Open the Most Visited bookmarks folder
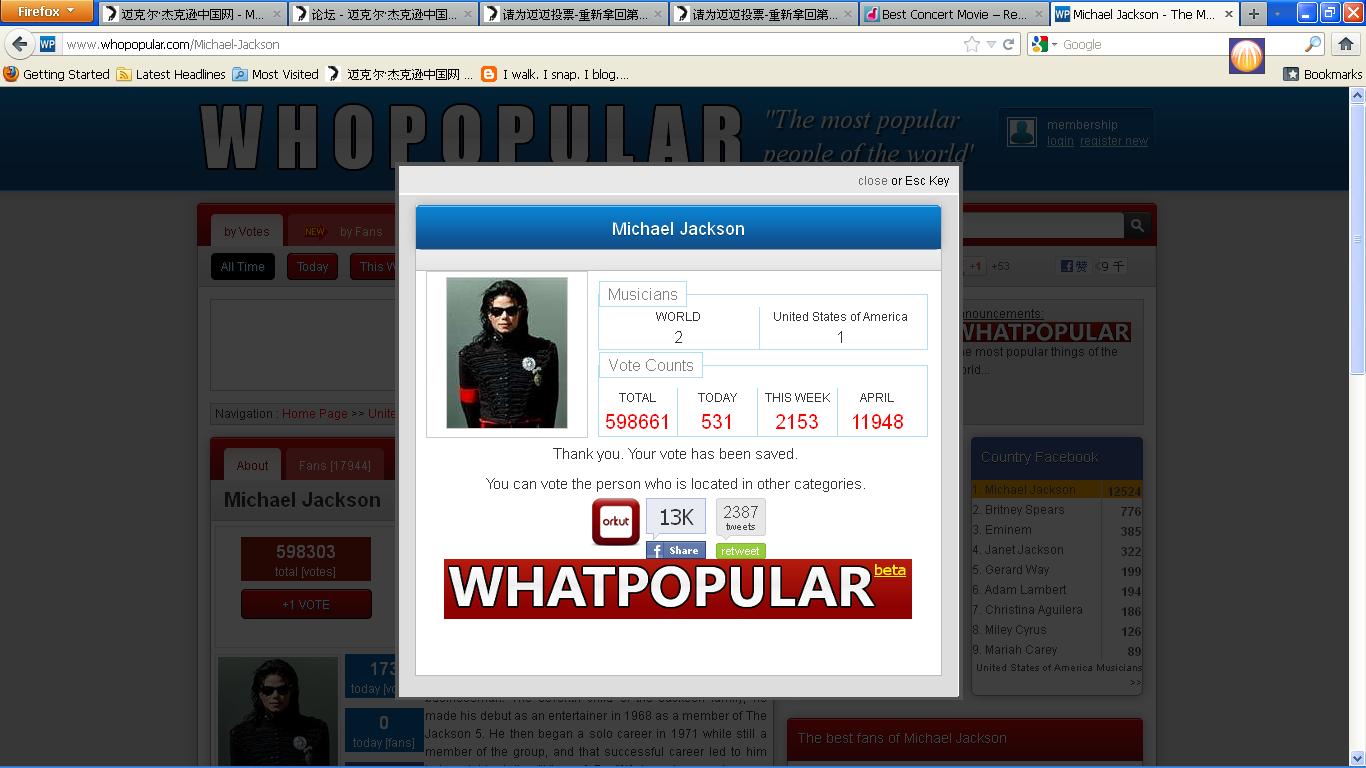Viewport: 1366px width, 768px height. pos(275,74)
